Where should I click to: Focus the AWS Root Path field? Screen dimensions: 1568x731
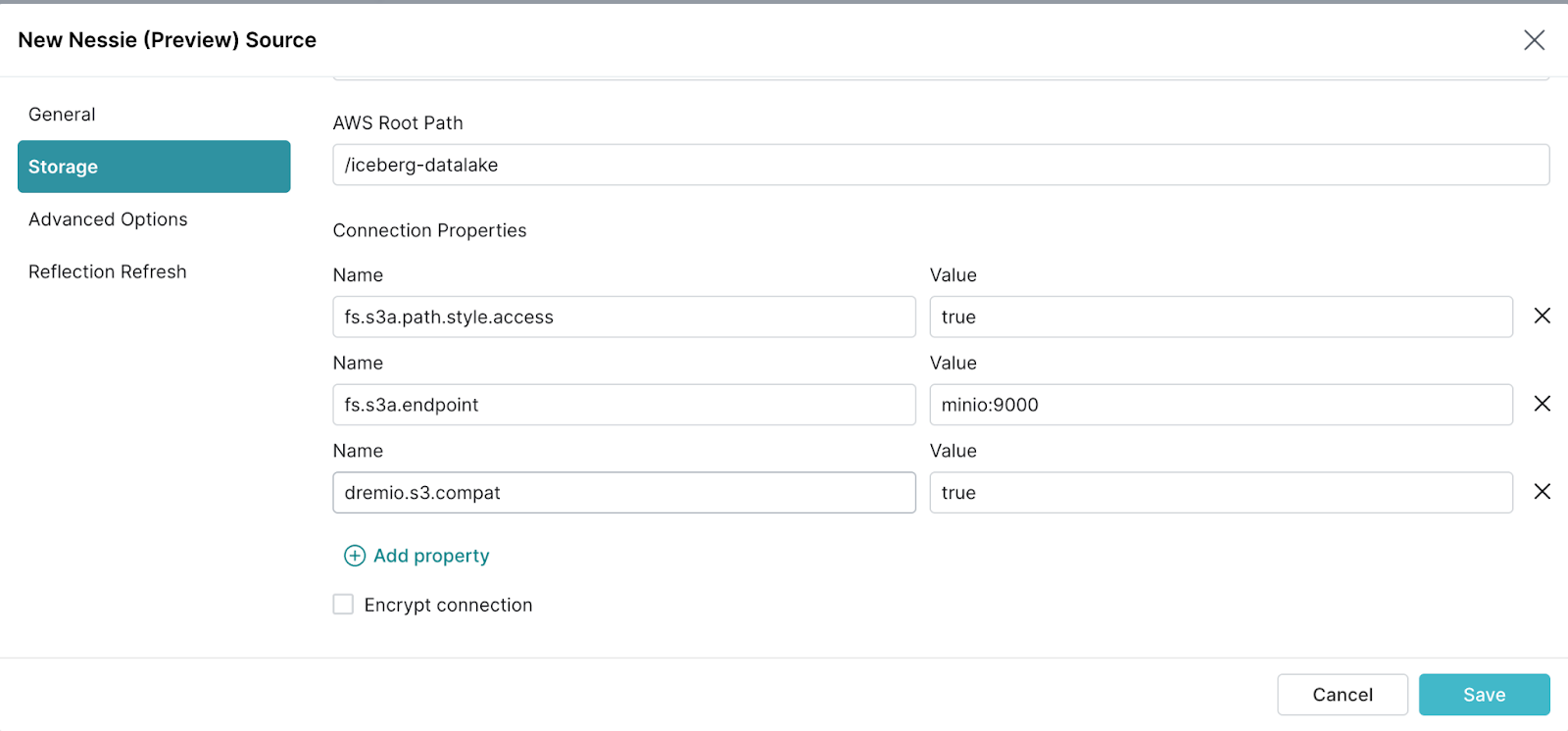click(x=941, y=165)
